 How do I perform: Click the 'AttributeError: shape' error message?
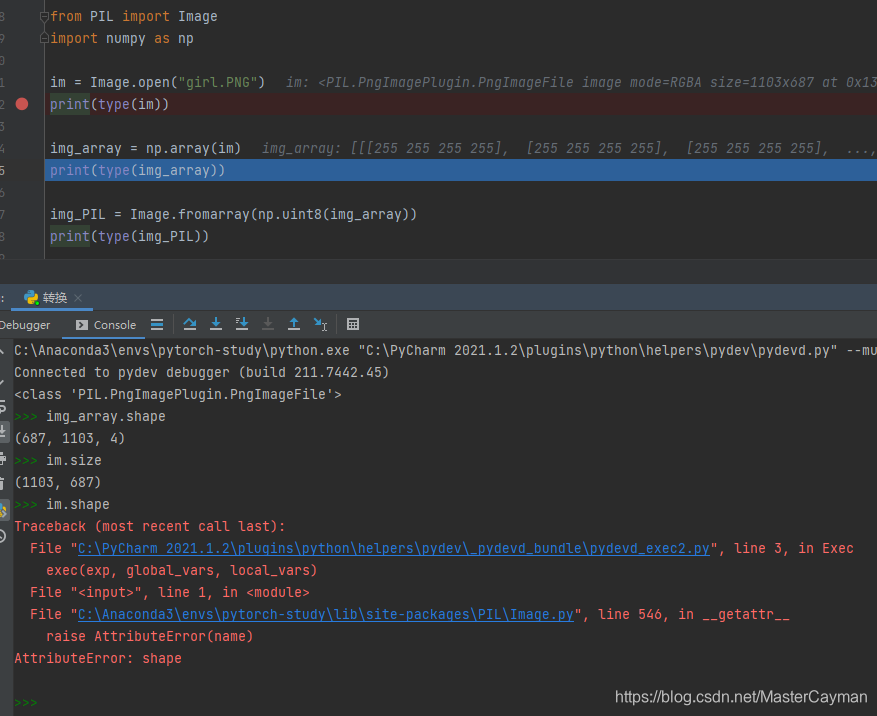pos(98,658)
